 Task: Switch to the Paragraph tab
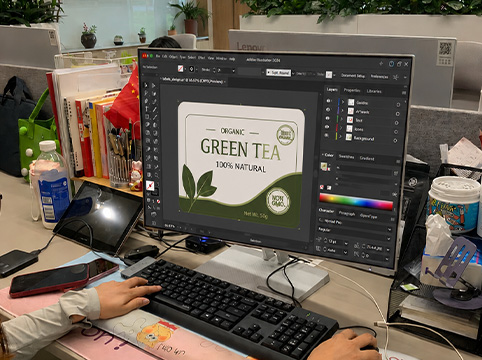347,214
